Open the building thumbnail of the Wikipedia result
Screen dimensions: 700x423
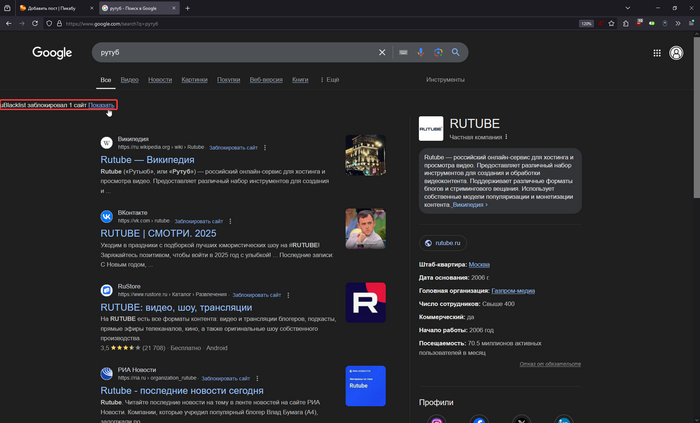366,155
